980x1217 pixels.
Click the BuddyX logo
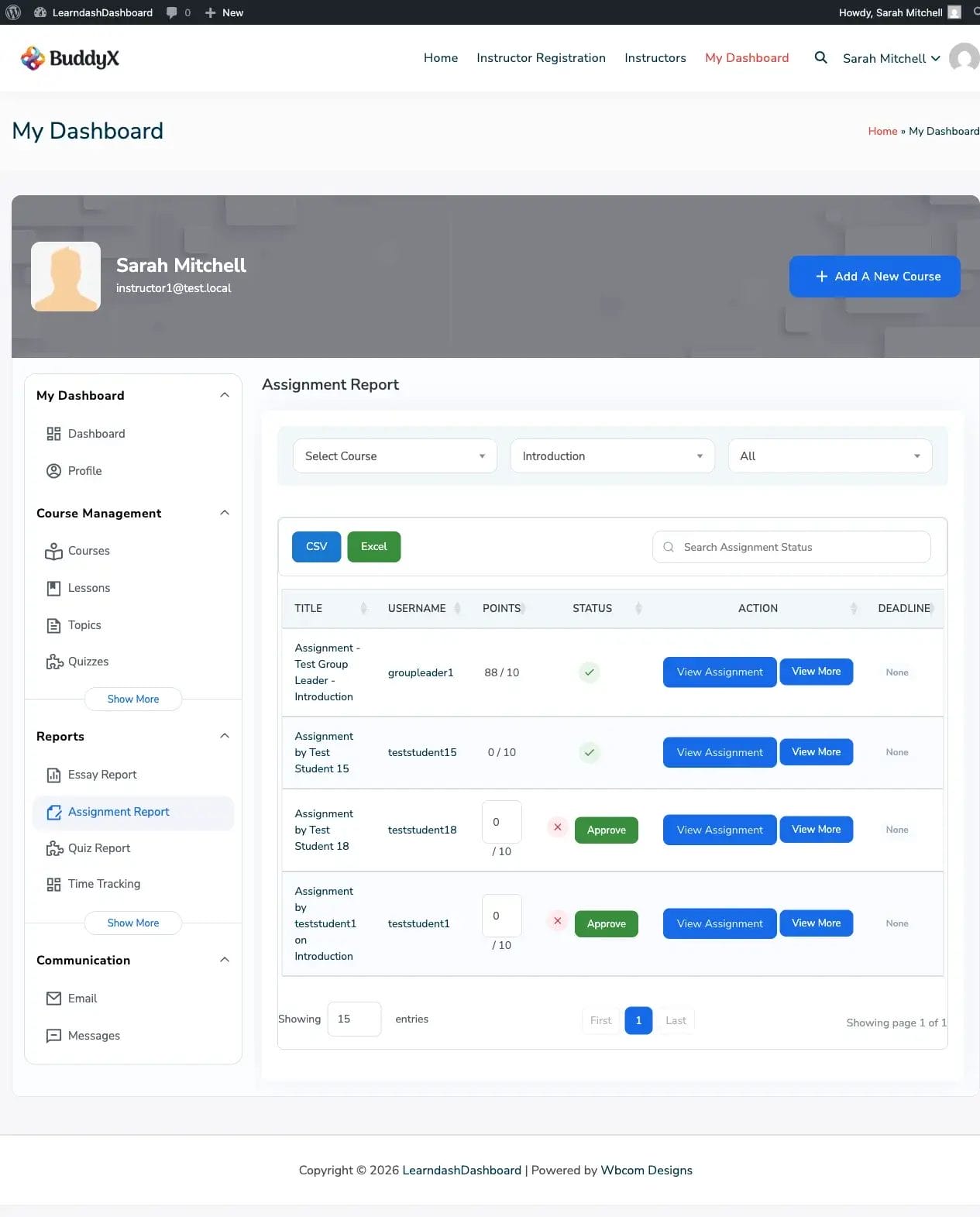click(x=70, y=58)
